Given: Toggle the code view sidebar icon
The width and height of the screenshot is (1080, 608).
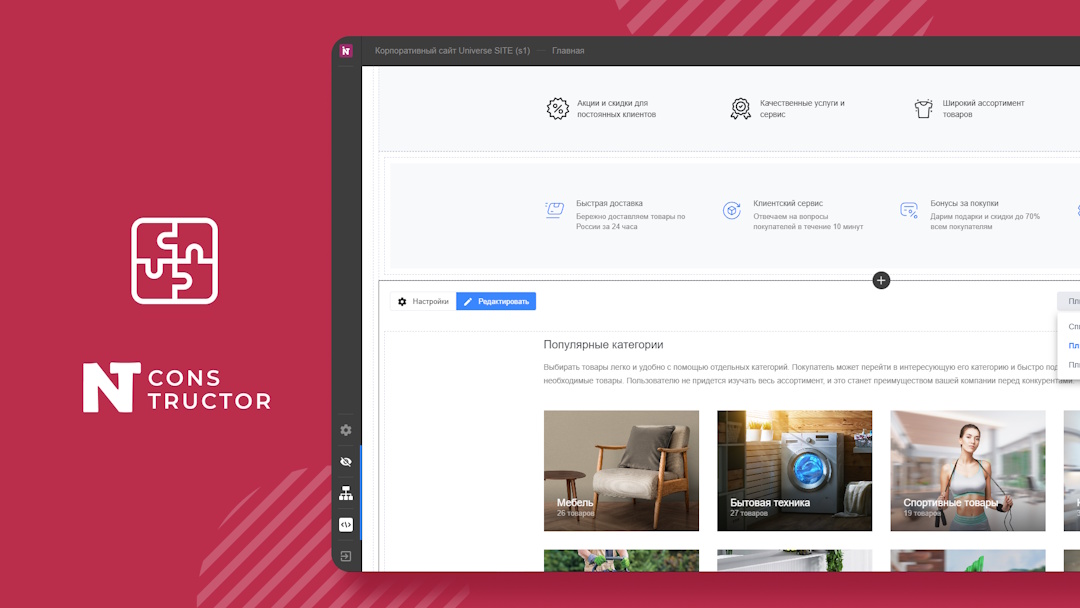Looking at the screenshot, I should (x=346, y=524).
